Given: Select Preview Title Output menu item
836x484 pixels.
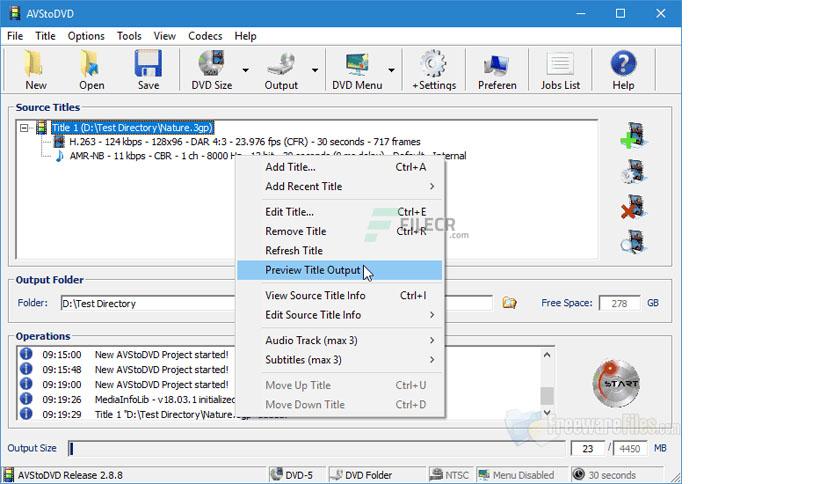Looking at the screenshot, I should coord(340,270).
